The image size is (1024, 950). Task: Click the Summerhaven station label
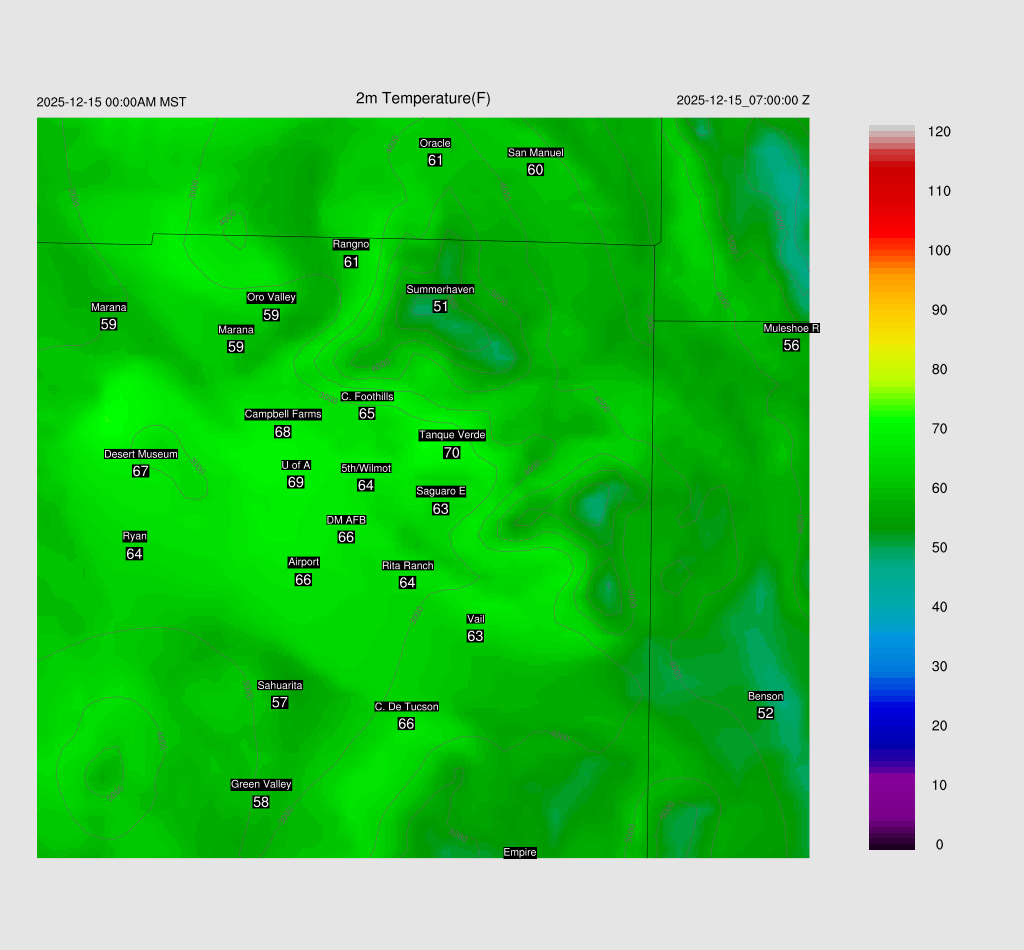pyautogui.click(x=440, y=289)
